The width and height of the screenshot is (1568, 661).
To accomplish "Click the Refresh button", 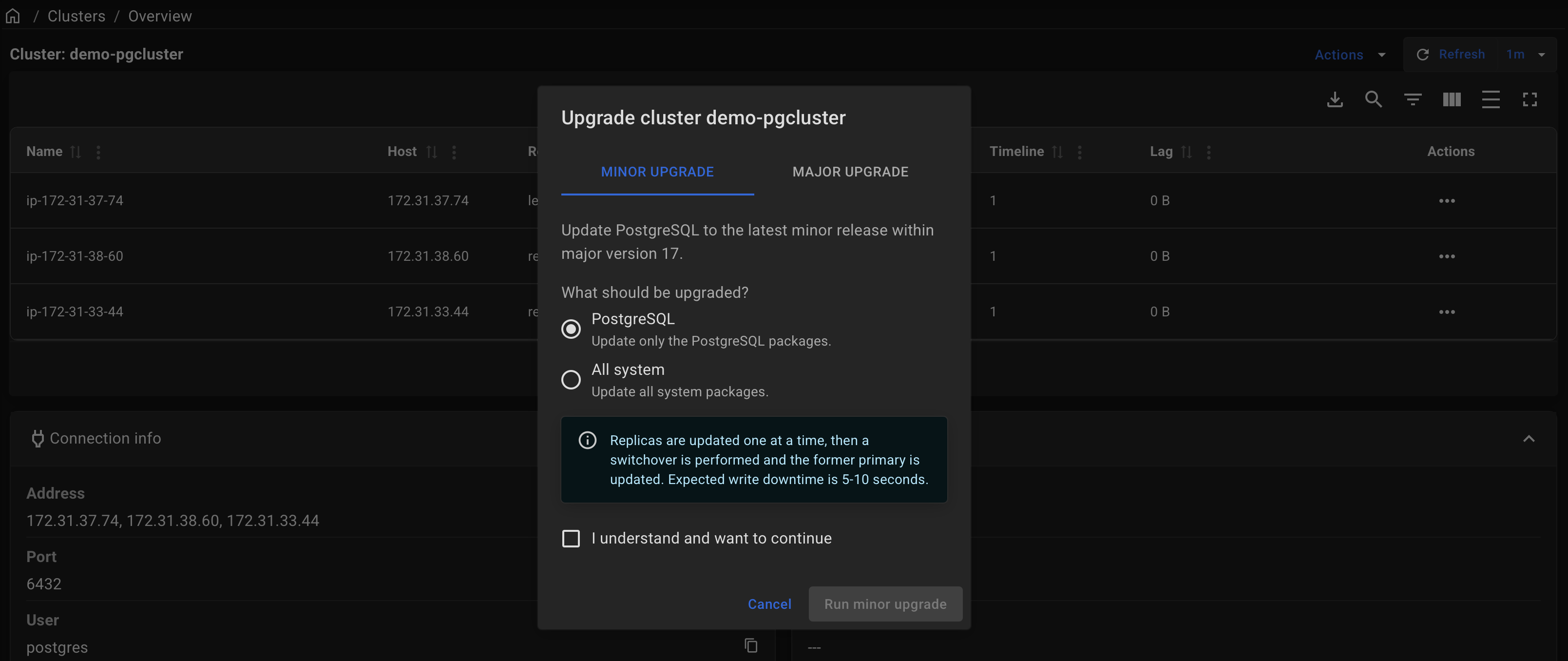I will (x=1451, y=54).
